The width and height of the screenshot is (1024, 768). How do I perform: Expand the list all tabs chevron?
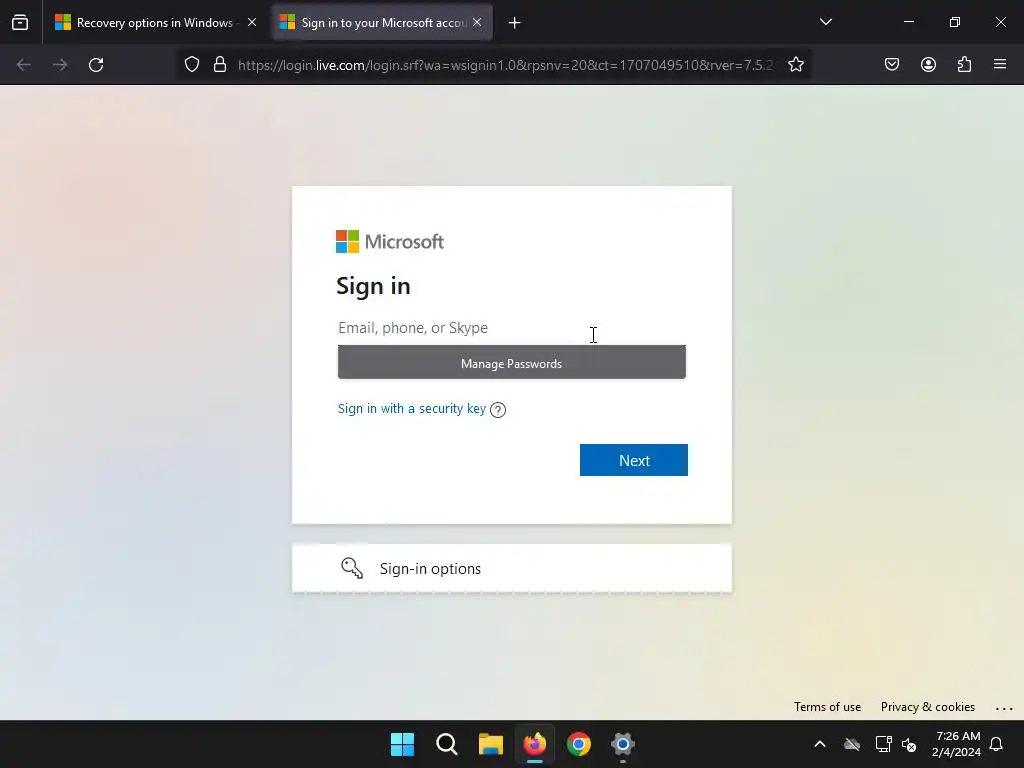[x=825, y=22]
